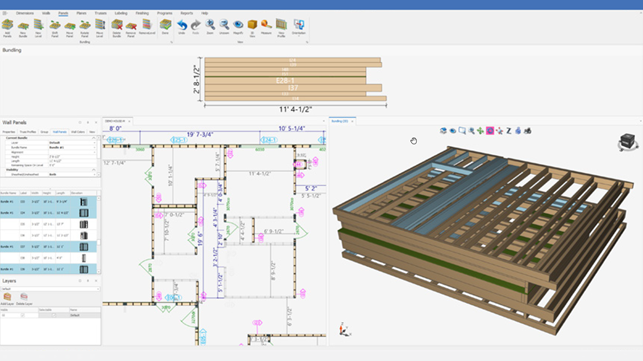Collapse the Current Bundle section
Viewport: 643px width, 361px height.
(93, 138)
